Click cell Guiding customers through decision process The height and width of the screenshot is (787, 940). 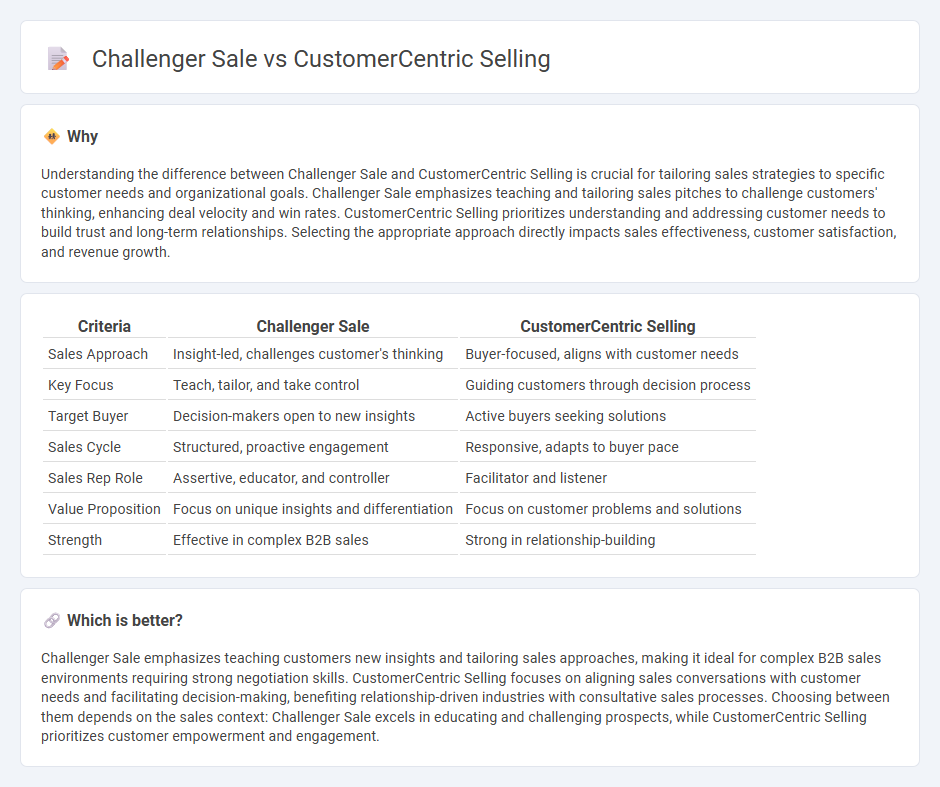[x=608, y=385]
